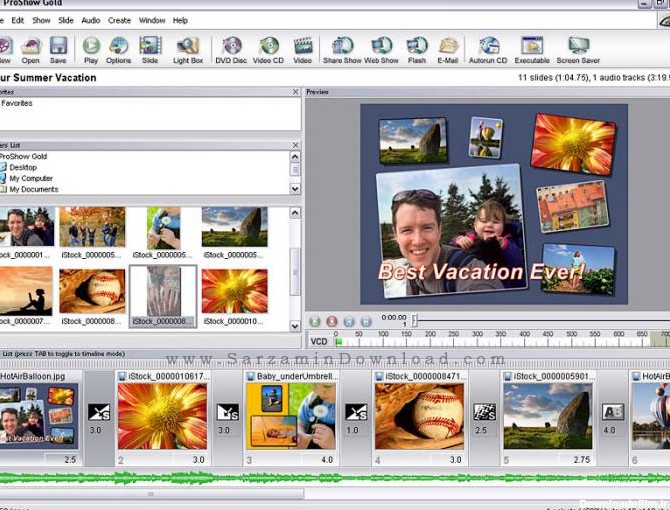The width and height of the screenshot is (670, 510).
Task: Open the Light Box view
Action: click(x=188, y=50)
